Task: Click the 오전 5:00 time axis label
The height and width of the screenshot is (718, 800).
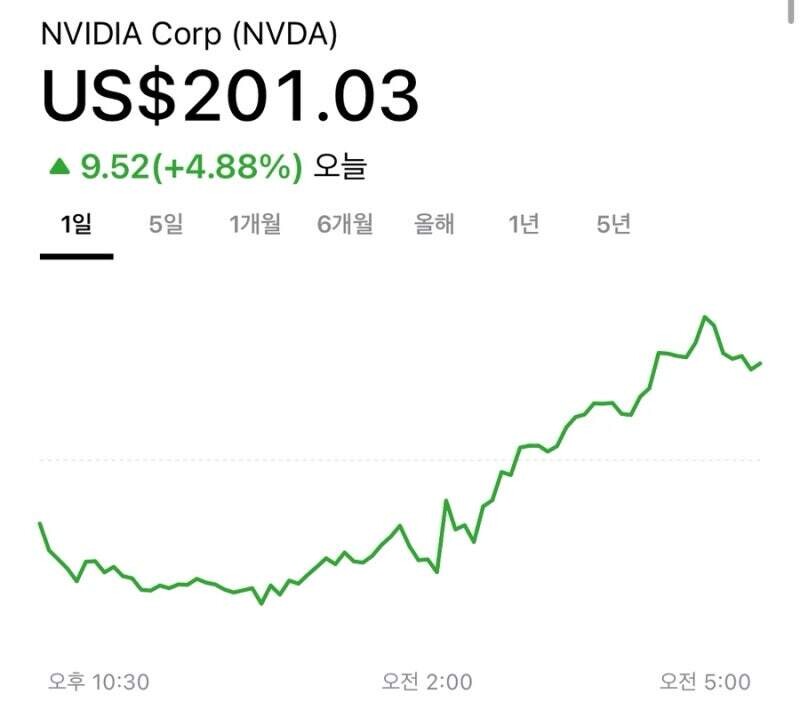Action: [x=704, y=682]
